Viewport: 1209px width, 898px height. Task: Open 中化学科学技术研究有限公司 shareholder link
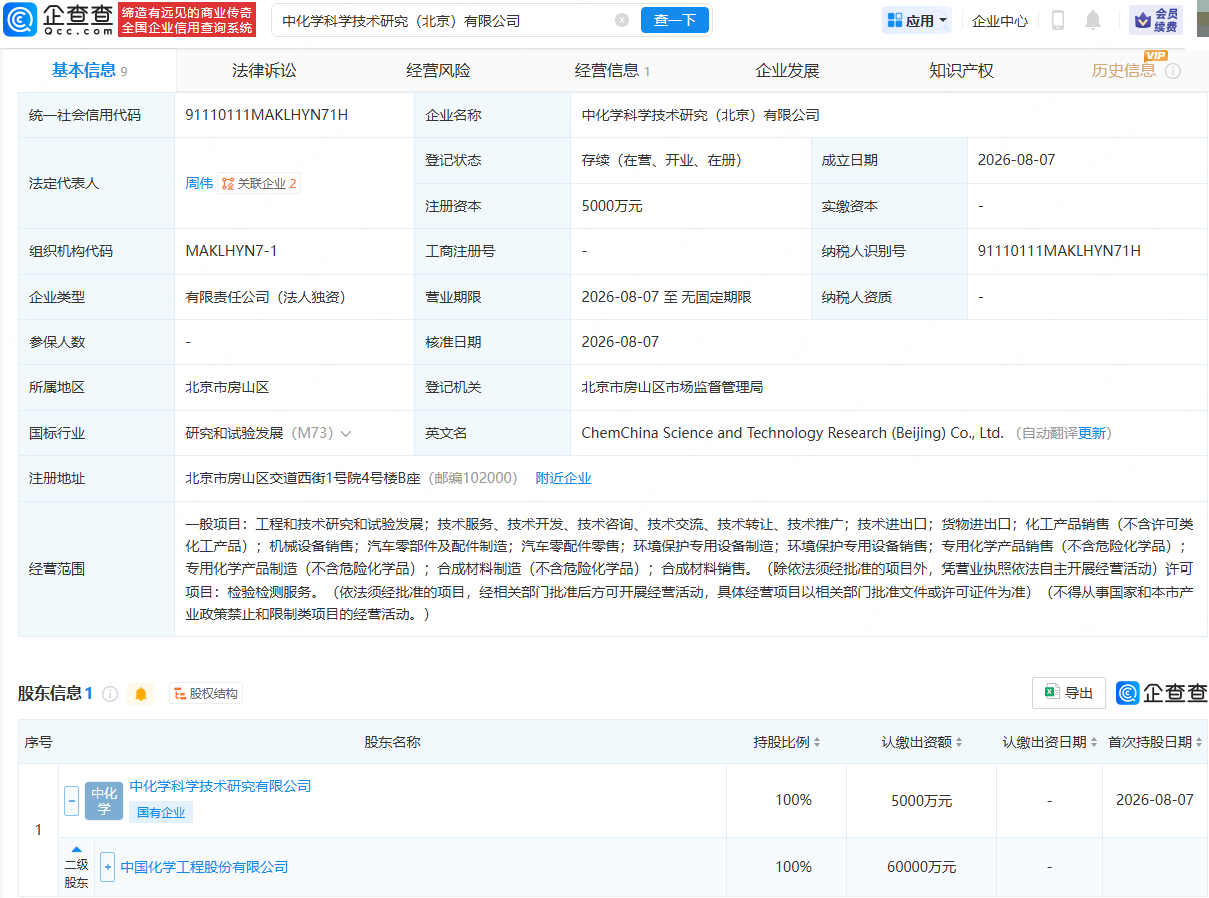(x=220, y=787)
